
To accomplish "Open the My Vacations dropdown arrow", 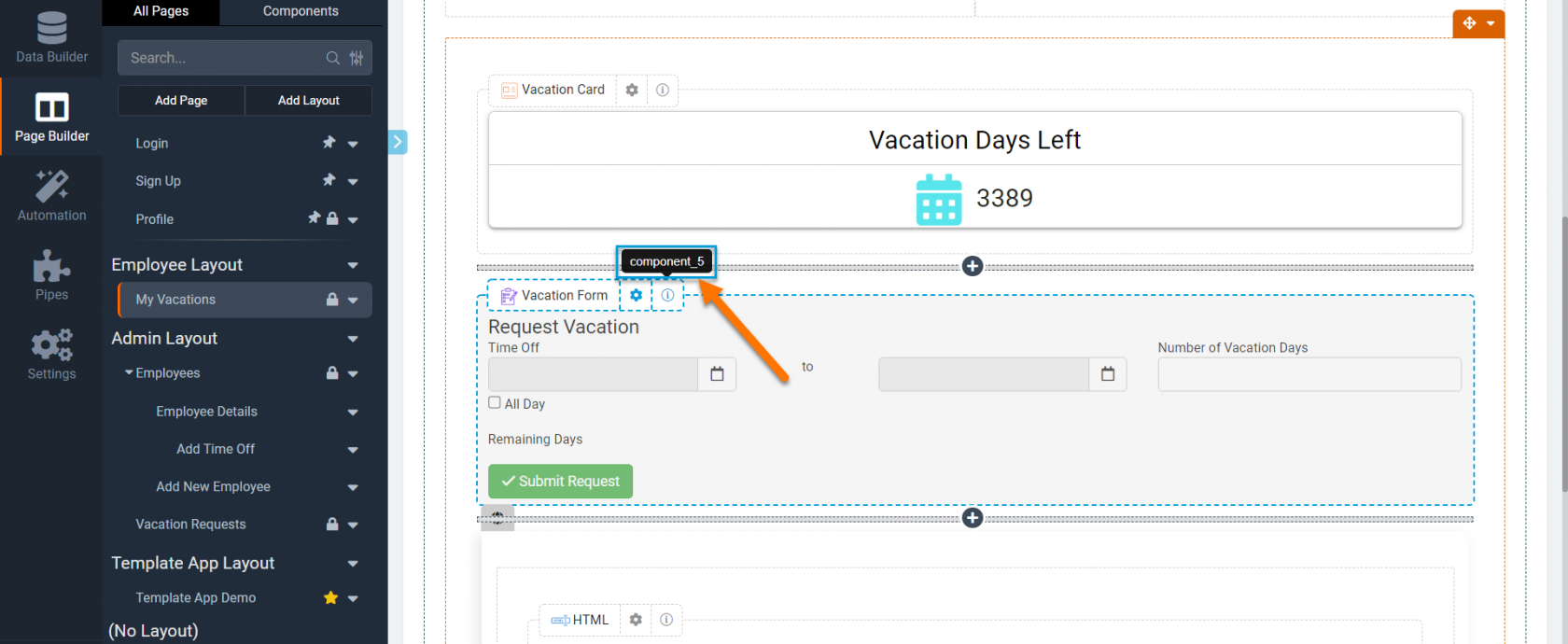I will click(x=353, y=300).
